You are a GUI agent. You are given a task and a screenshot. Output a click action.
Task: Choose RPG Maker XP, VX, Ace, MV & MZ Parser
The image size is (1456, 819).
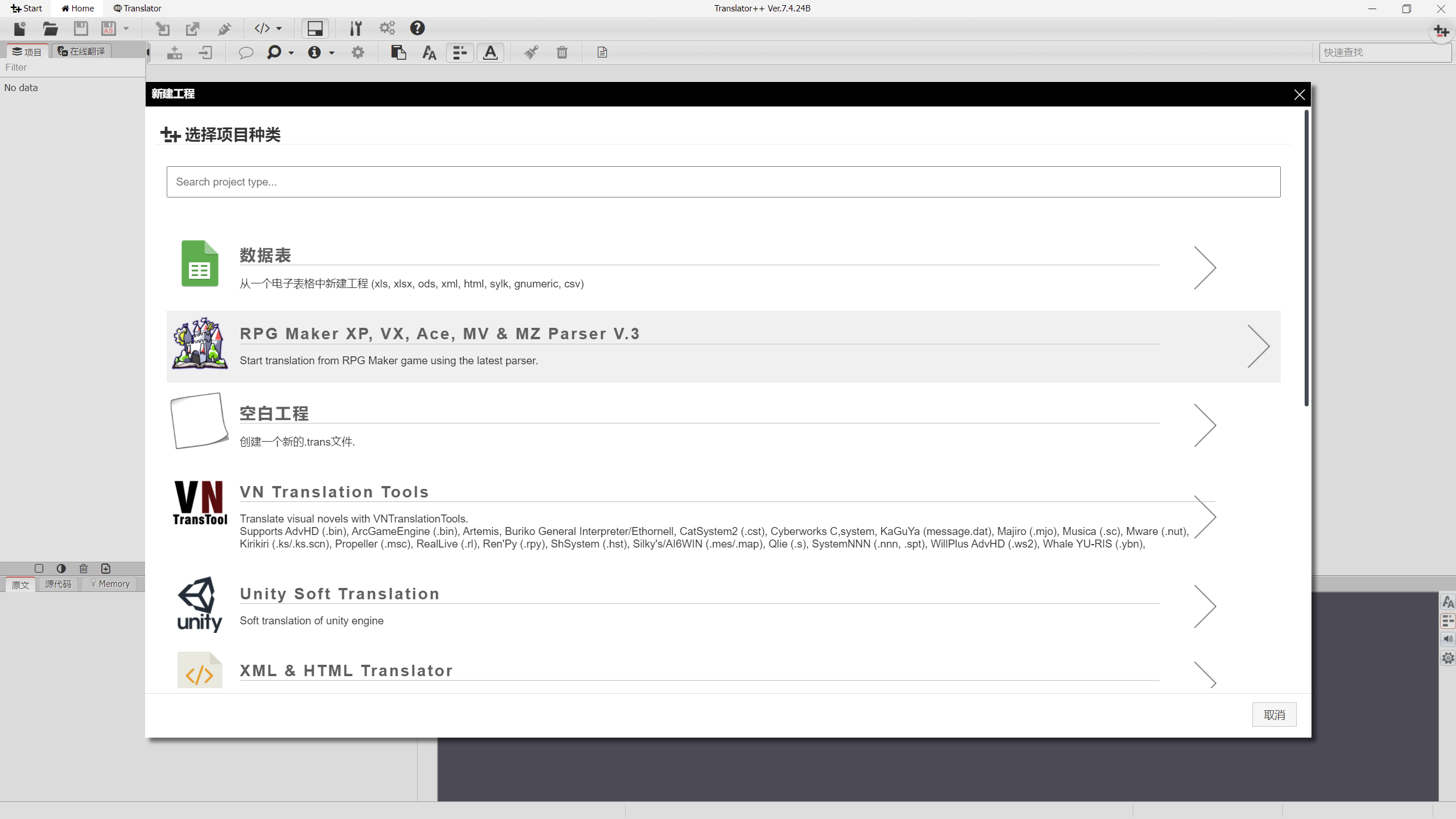723,346
